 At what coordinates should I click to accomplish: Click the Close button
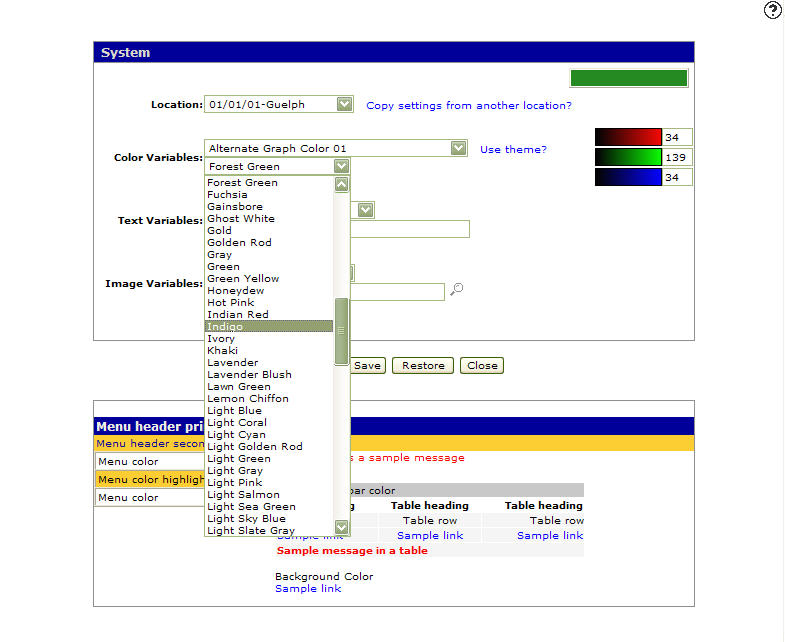(x=482, y=366)
